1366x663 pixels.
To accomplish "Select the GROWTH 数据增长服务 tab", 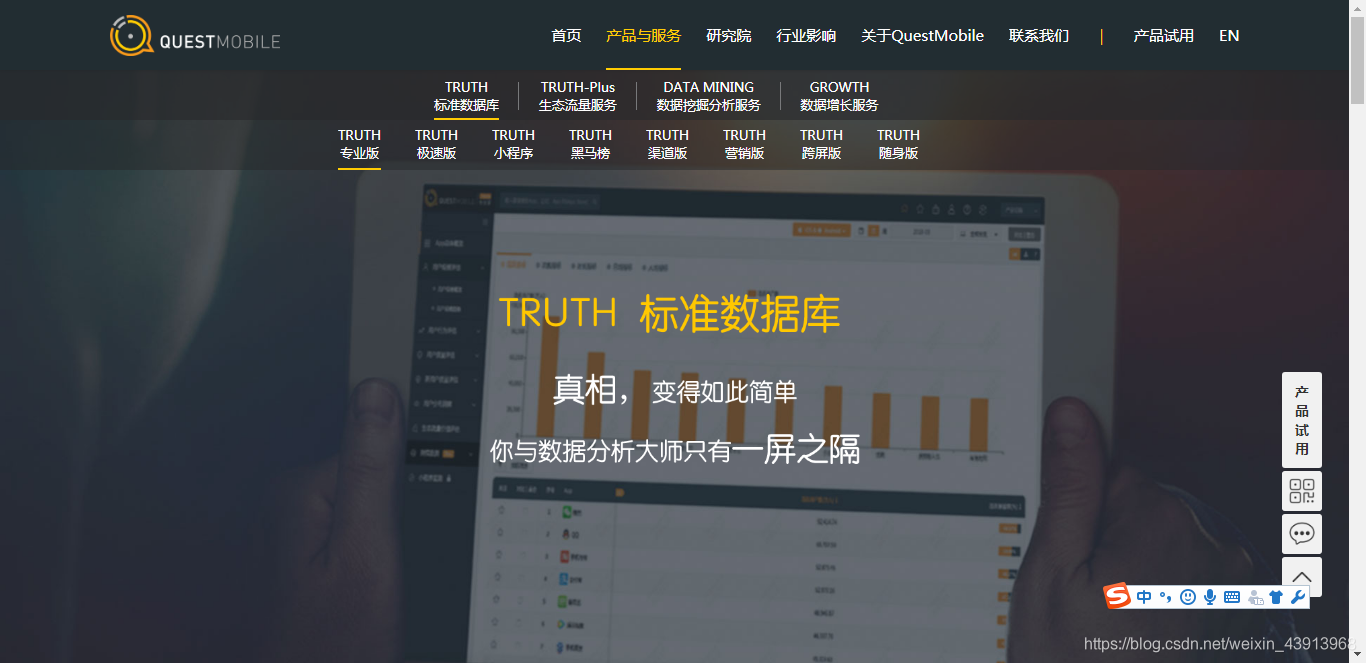I will pos(839,96).
